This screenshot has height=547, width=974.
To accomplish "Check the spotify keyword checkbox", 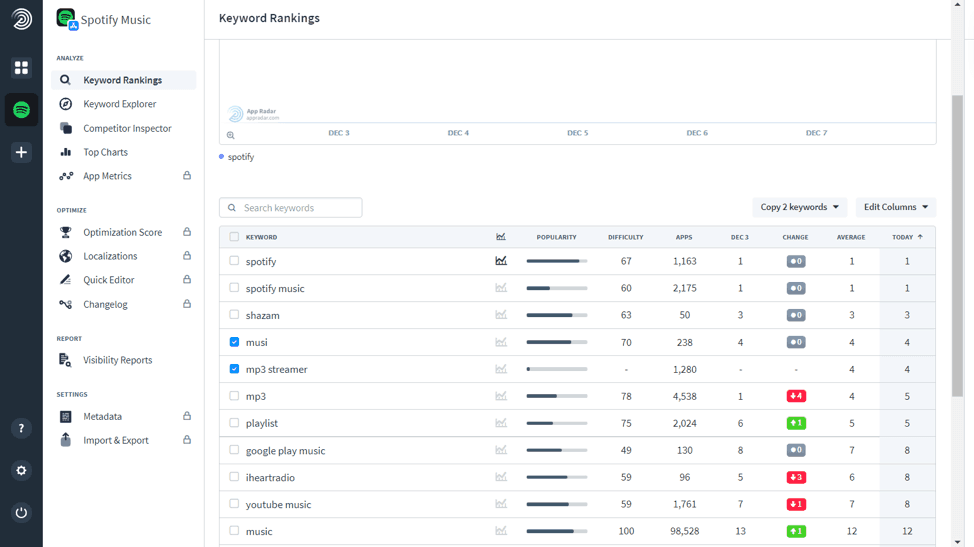I will pyautogui.click(x=234, y=261).
